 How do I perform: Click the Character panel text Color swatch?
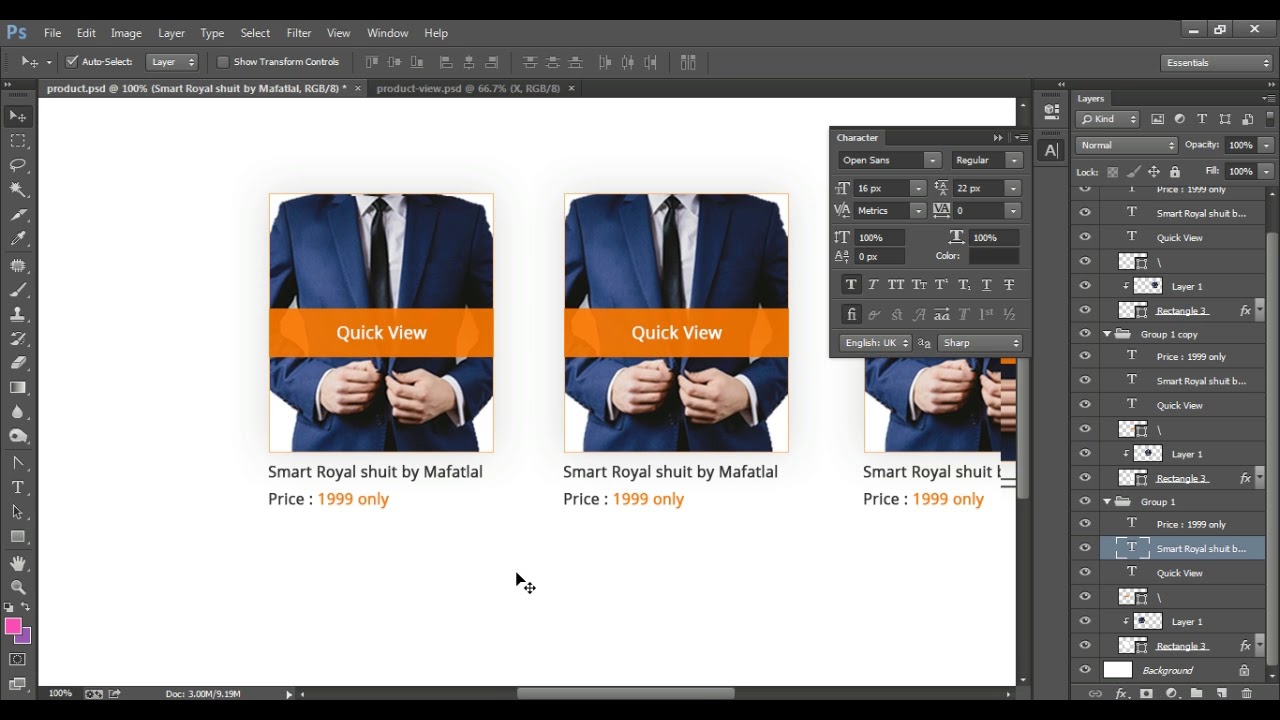pos(993,256)
